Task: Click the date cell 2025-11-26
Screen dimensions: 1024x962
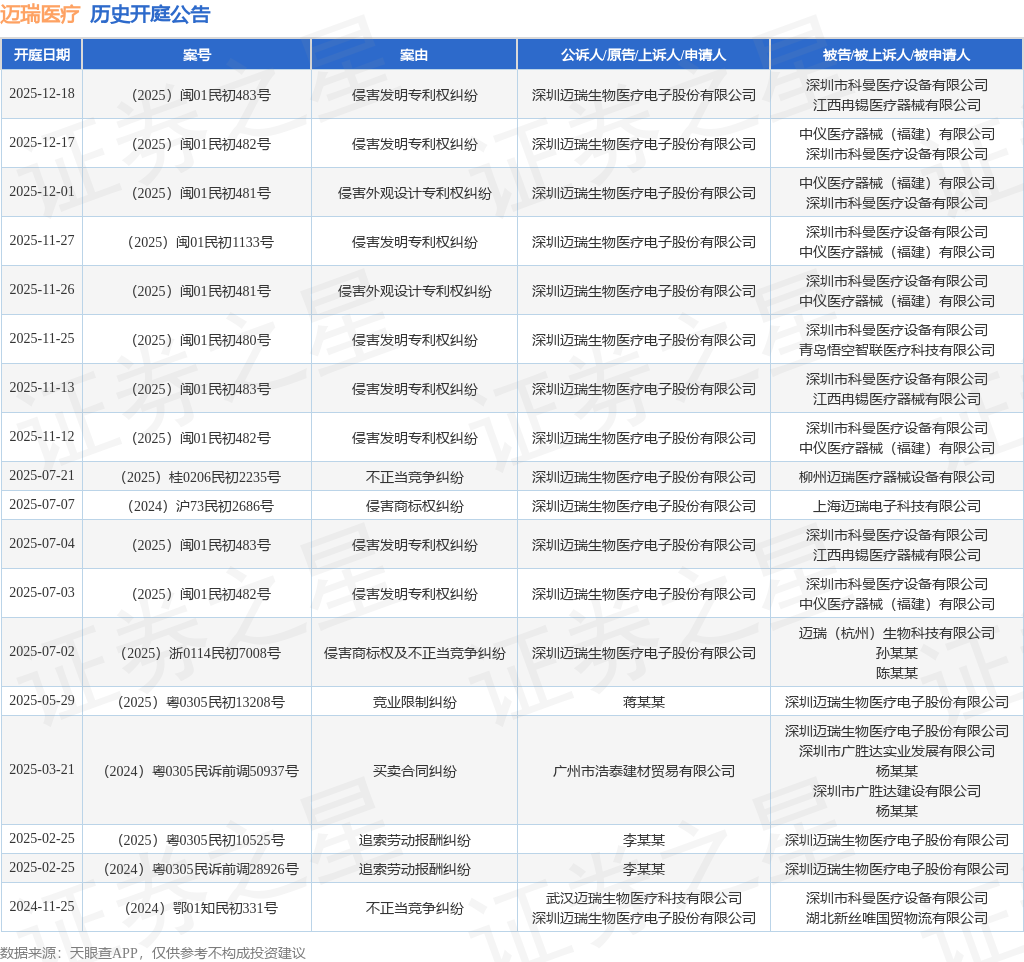Action: [x=42, y=289]
